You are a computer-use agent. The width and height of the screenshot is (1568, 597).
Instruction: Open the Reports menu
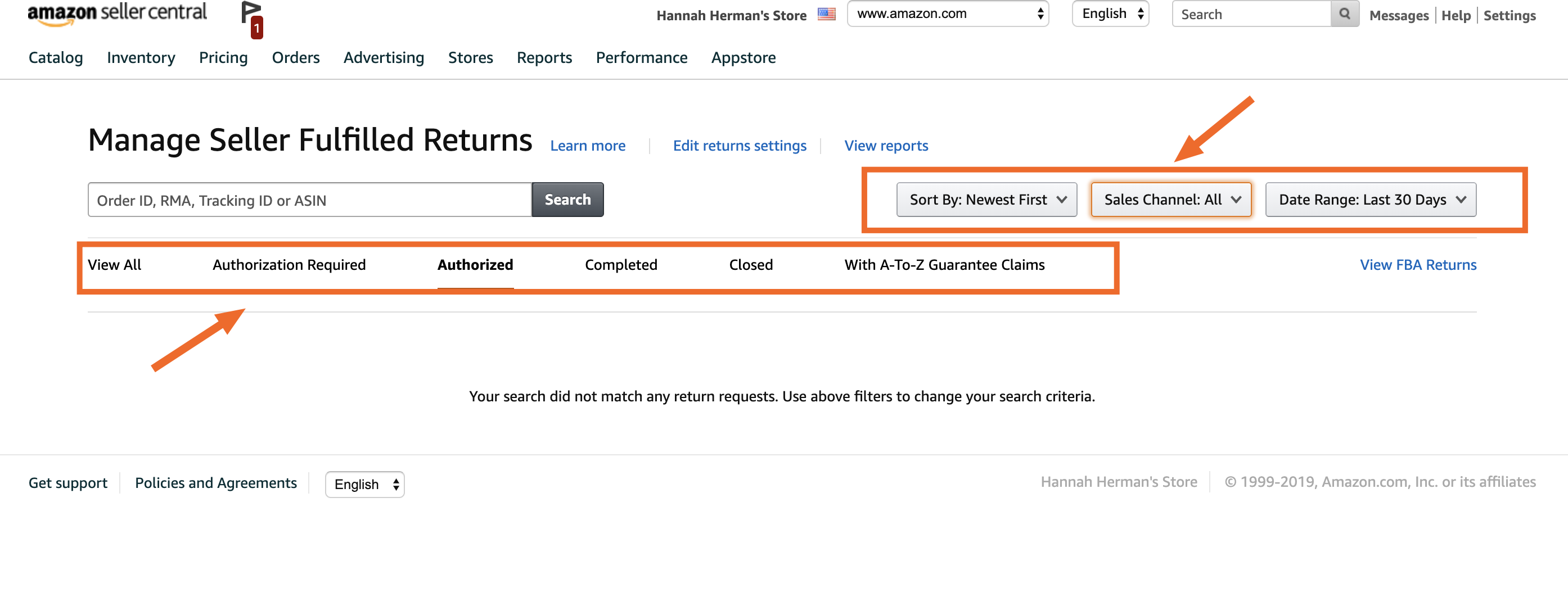click(x=544, y=57)
